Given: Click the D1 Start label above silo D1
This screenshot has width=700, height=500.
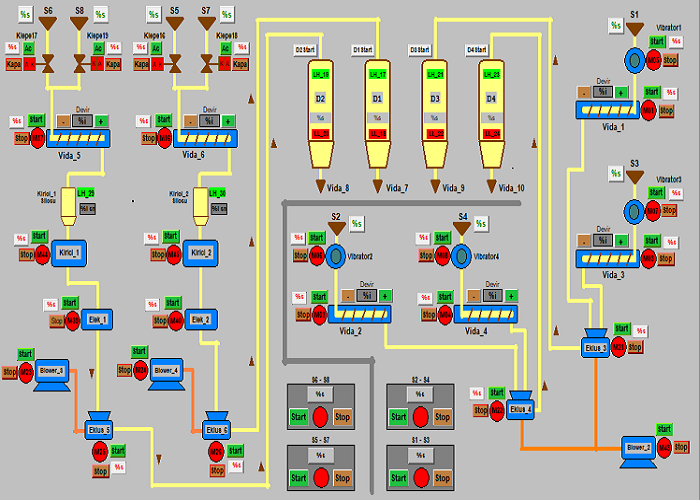Looking at the screenshot, I should tap(362, 48).
